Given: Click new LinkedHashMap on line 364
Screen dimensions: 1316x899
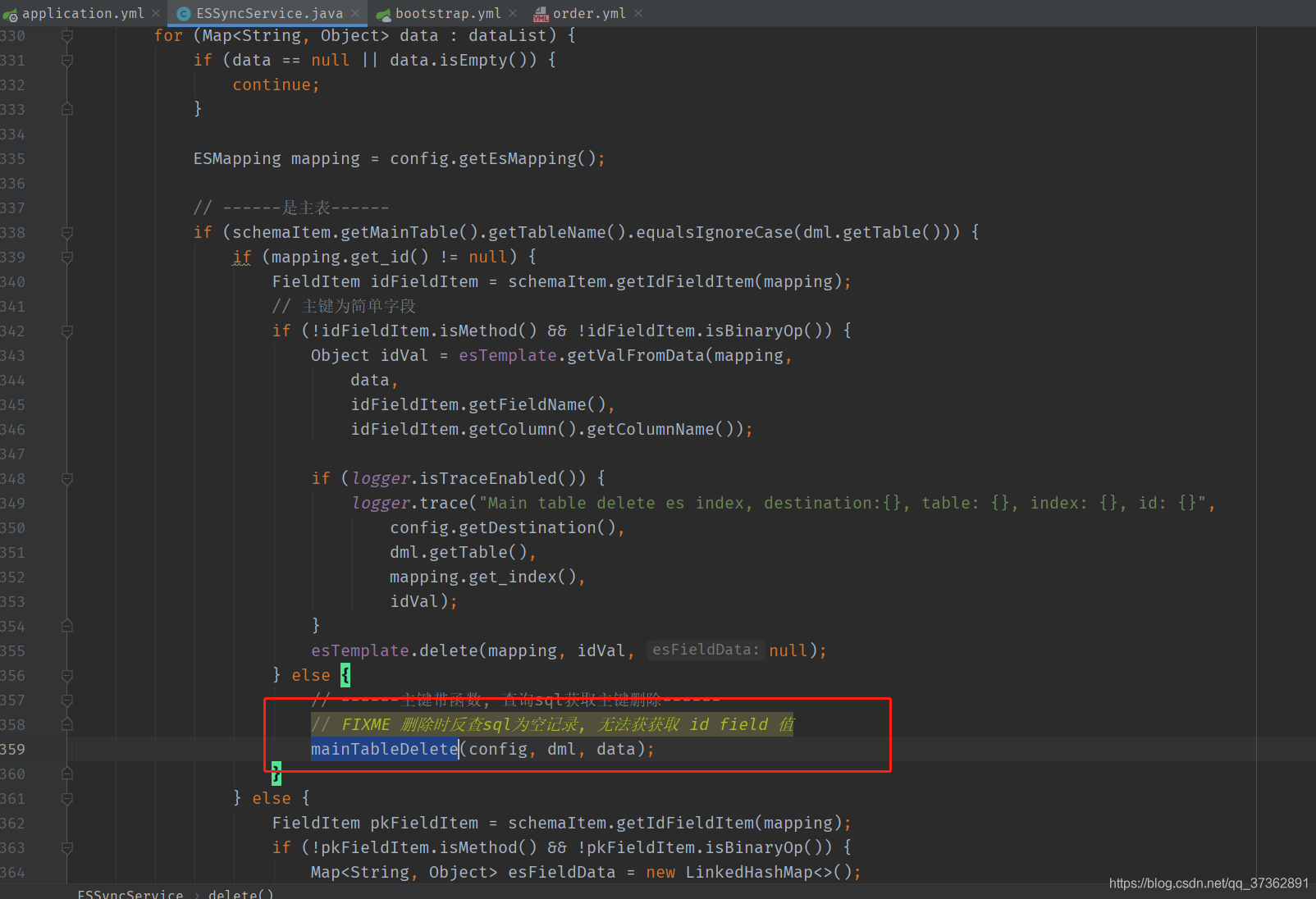Looking at the screenshot, I should coord(753,872).
